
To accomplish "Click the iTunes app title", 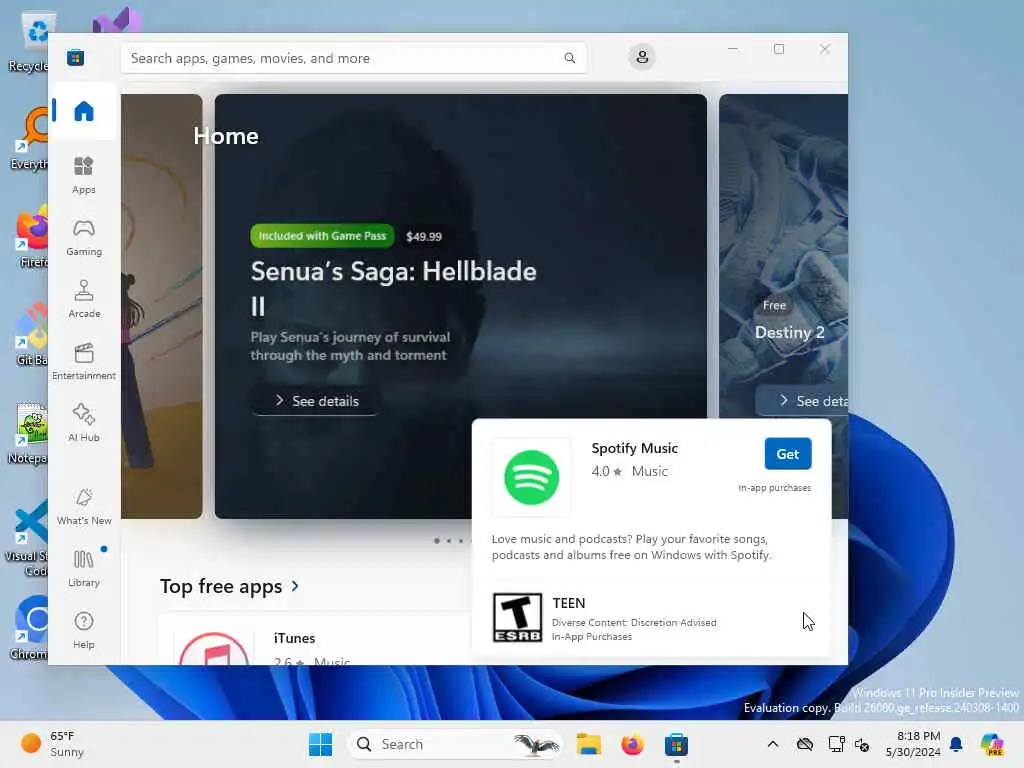I will pos(294,638).
